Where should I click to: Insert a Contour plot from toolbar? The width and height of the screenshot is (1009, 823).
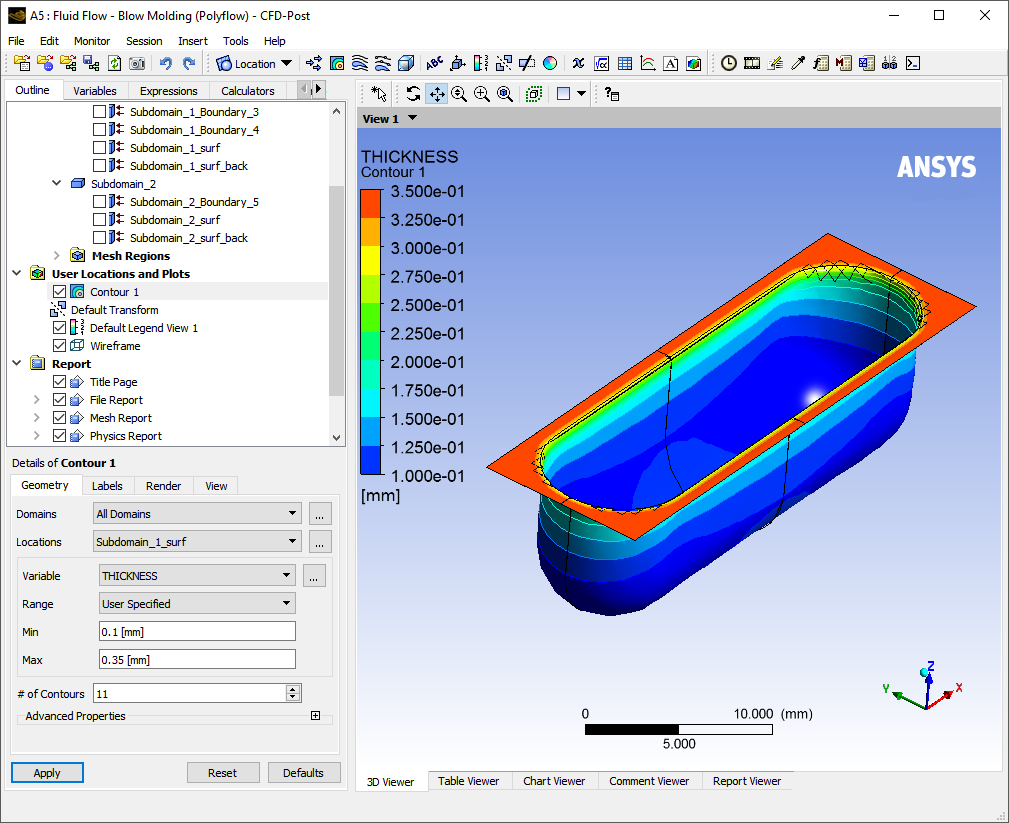tap(337, 63)
